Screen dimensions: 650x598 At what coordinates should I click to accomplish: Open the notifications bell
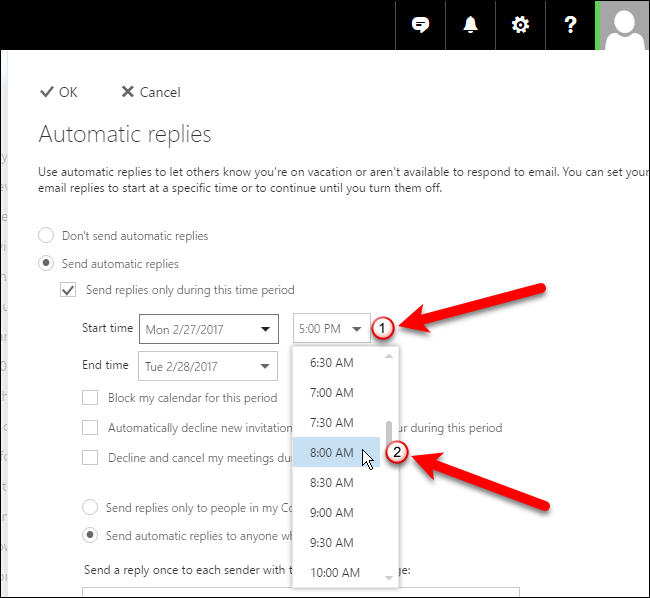click(x=470, y=25)
